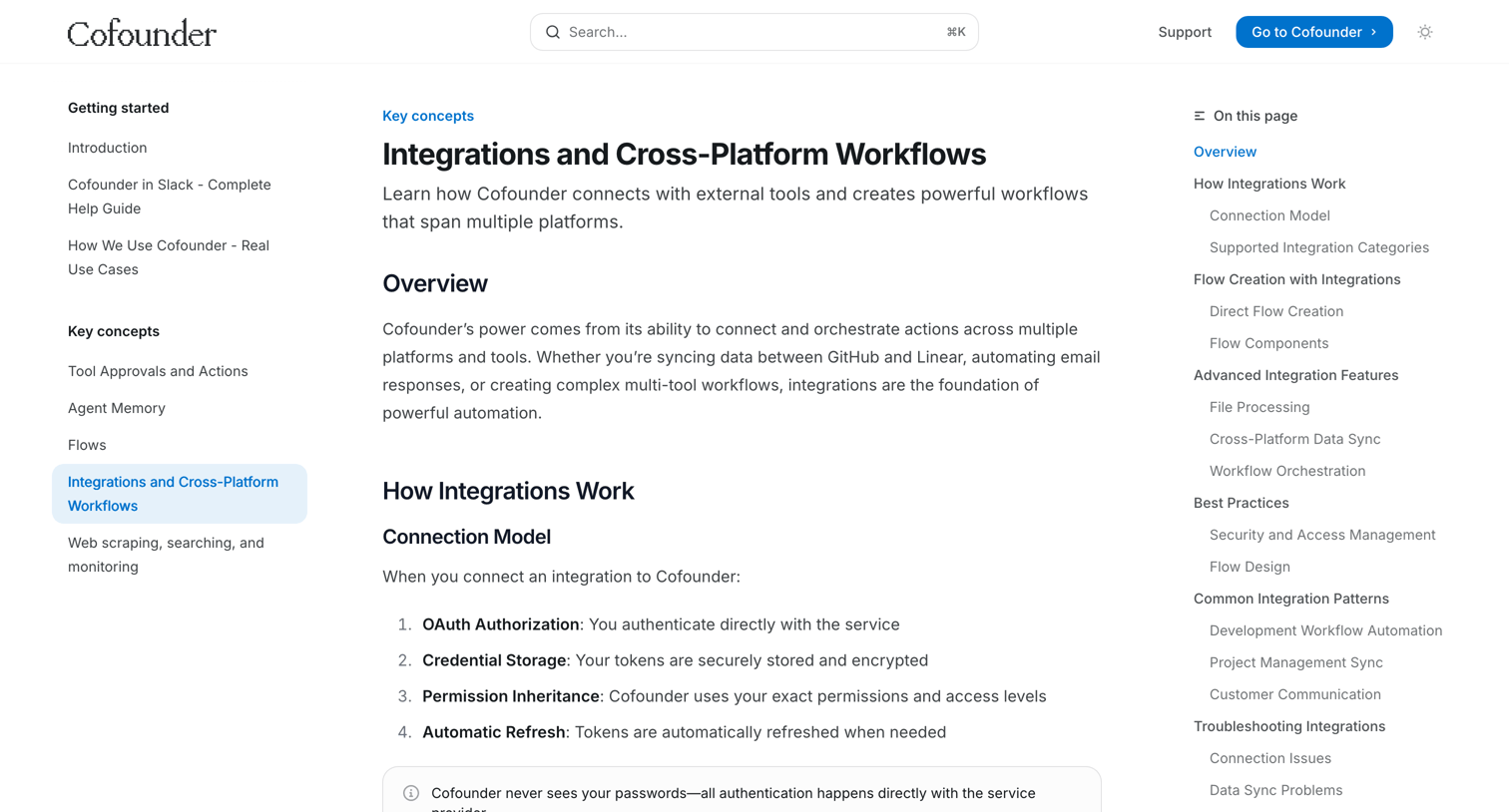Jump to Common Integration Patterns
The image size is (1509, 812).
(x=1291, y=599)
